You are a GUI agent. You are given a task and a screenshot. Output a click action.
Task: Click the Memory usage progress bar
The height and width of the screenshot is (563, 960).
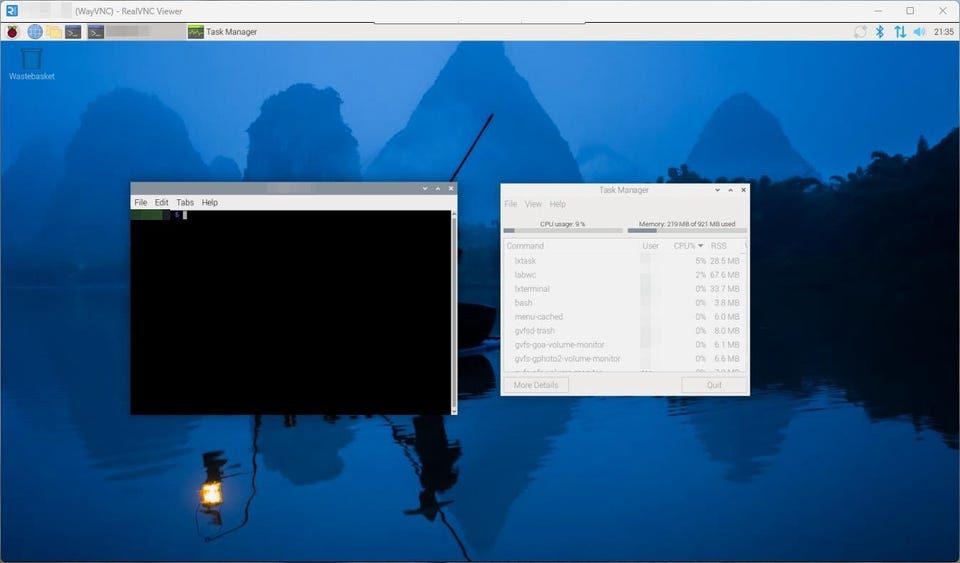(687, 231)
